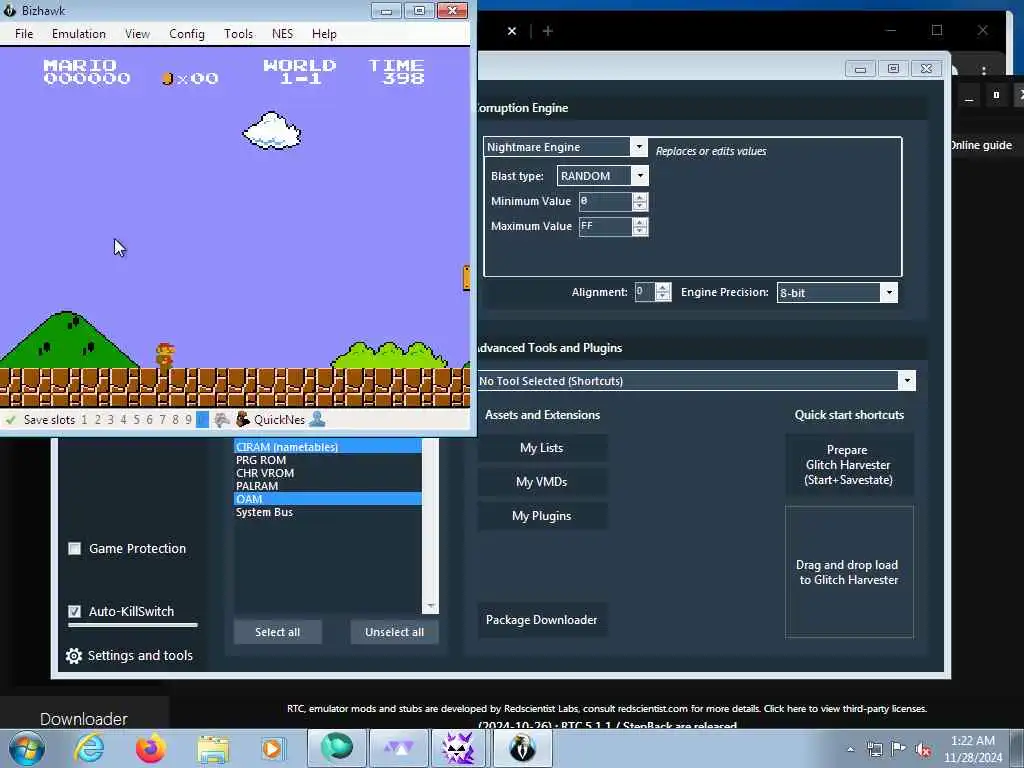The height and width of the screenshot is (768, 1024).
Task: Expand the No Tool Selected (Shortcuts) dropdown
Action: pyautogui.click(x=906, y=381)
